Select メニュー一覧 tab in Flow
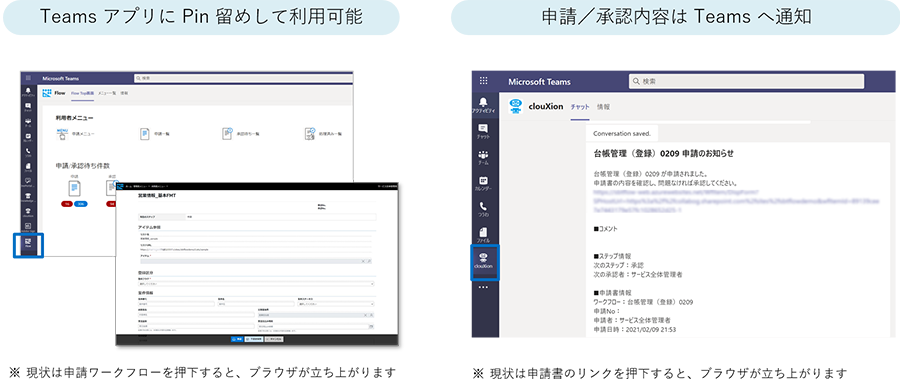This screenshot has height=385, width=900. click(107, 93)
